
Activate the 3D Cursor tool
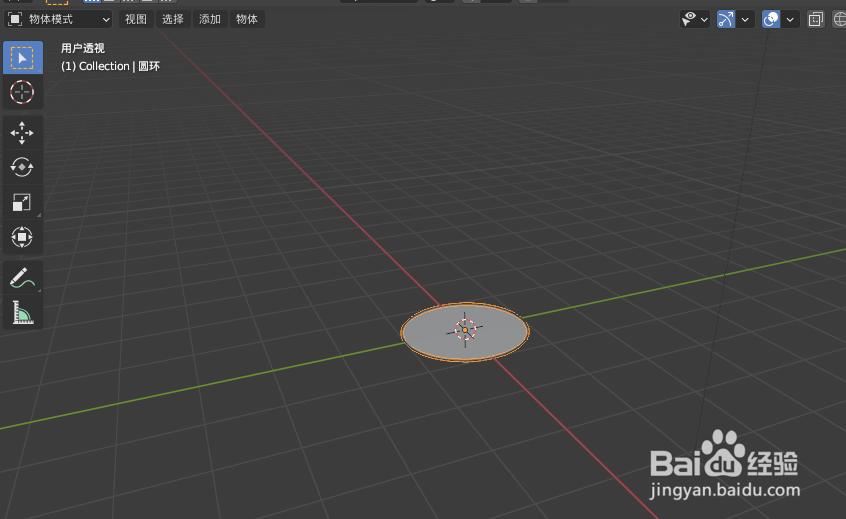(22, 92)
